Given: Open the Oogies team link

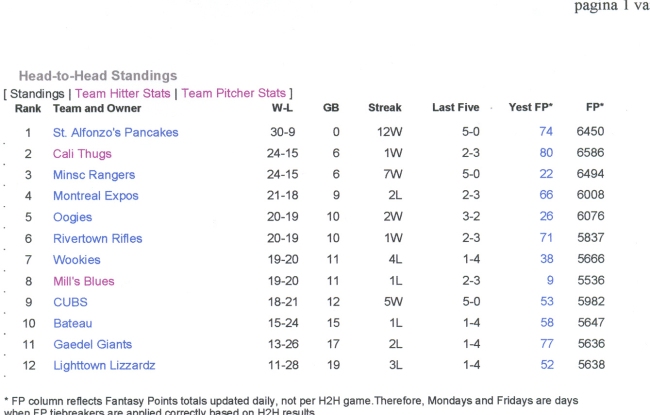Looking at the screenshot, I should coord(73,217).
